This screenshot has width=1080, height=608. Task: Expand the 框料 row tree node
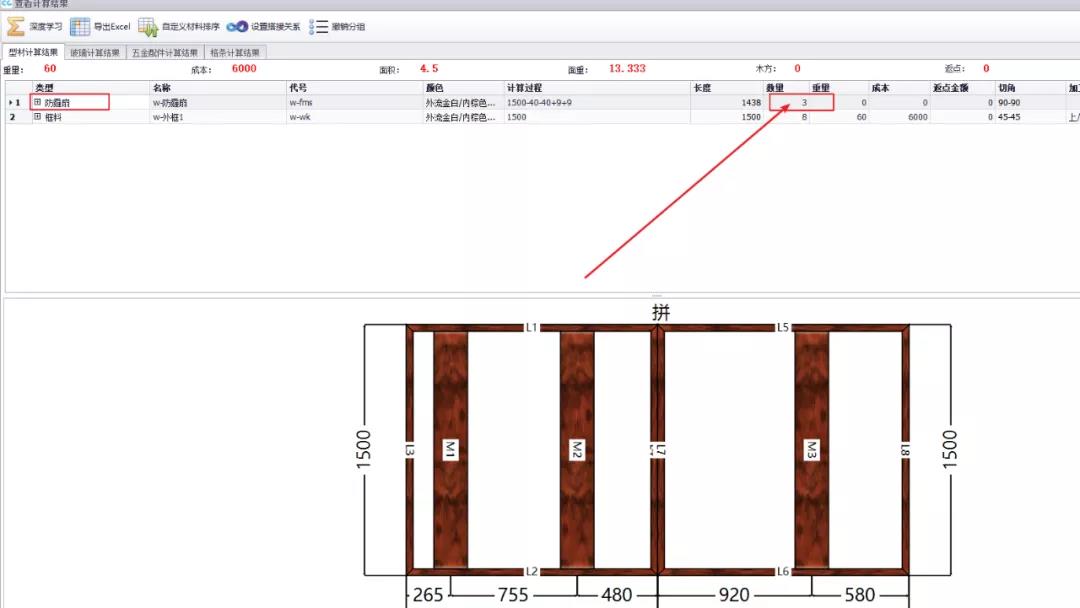(38, 117)
